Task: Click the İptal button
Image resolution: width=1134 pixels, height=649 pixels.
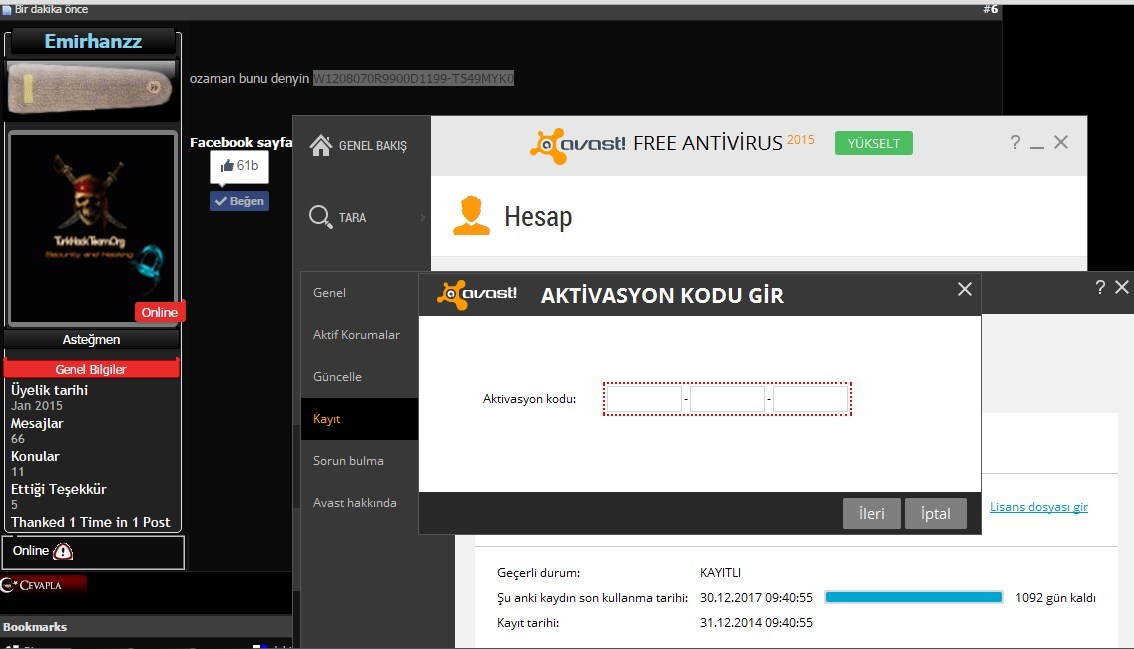Action: pos(936,514)
